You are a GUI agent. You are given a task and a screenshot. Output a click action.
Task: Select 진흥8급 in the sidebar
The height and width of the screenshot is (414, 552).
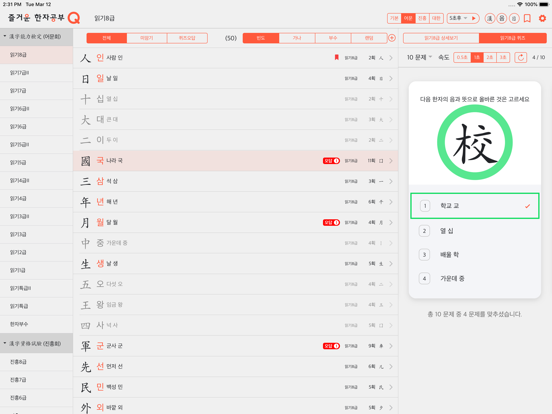pyautogui.click(x=36, y=362)
